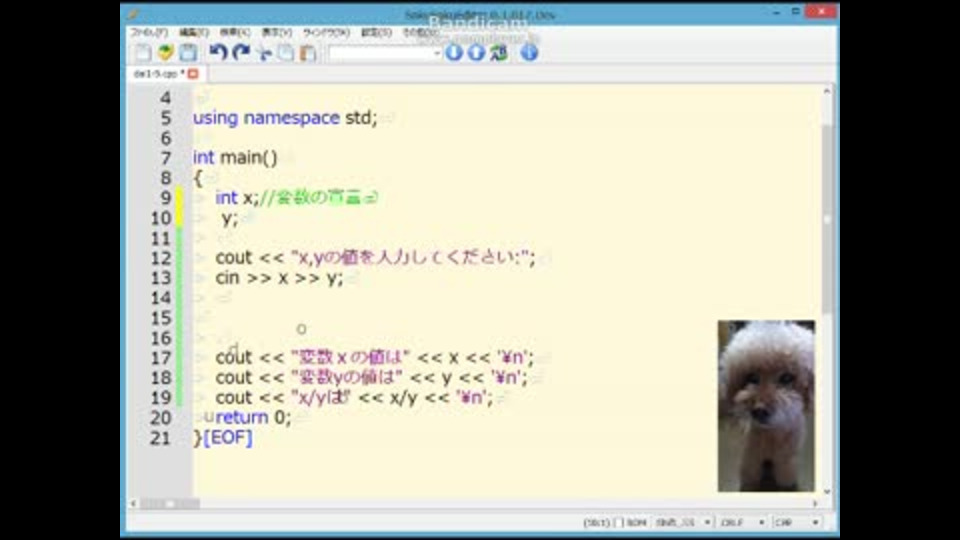This screenshot has height=540, width=960.
Task: Save the document with the floppy icon
Action: pyautogui.click(x=188, y=53)
